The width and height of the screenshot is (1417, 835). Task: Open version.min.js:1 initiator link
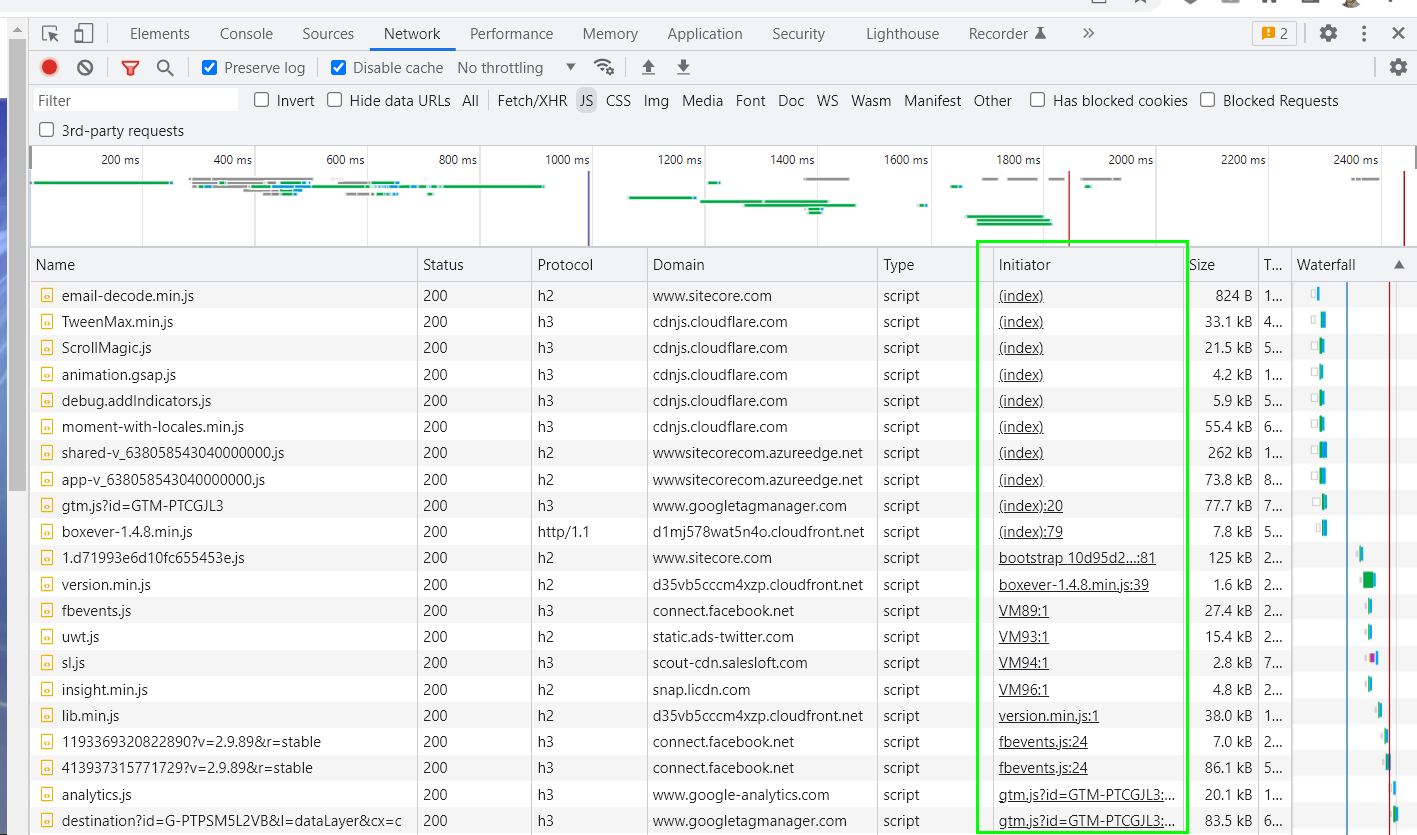[x=1048, y=716]
